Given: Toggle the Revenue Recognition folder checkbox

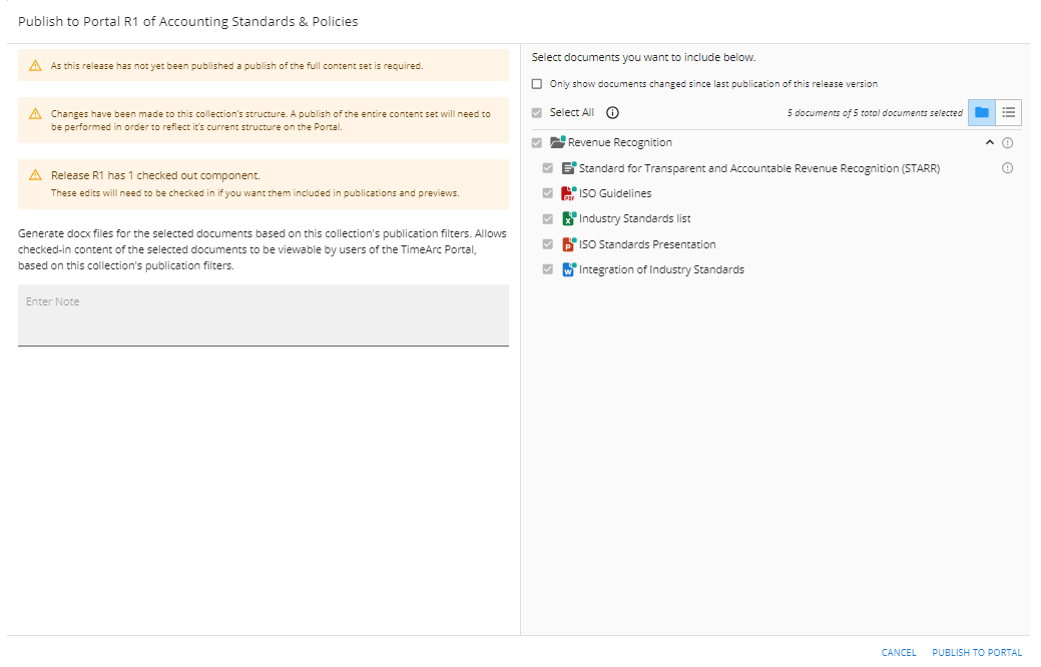Looking at the screenshot, I should click(x=538, y=143).
